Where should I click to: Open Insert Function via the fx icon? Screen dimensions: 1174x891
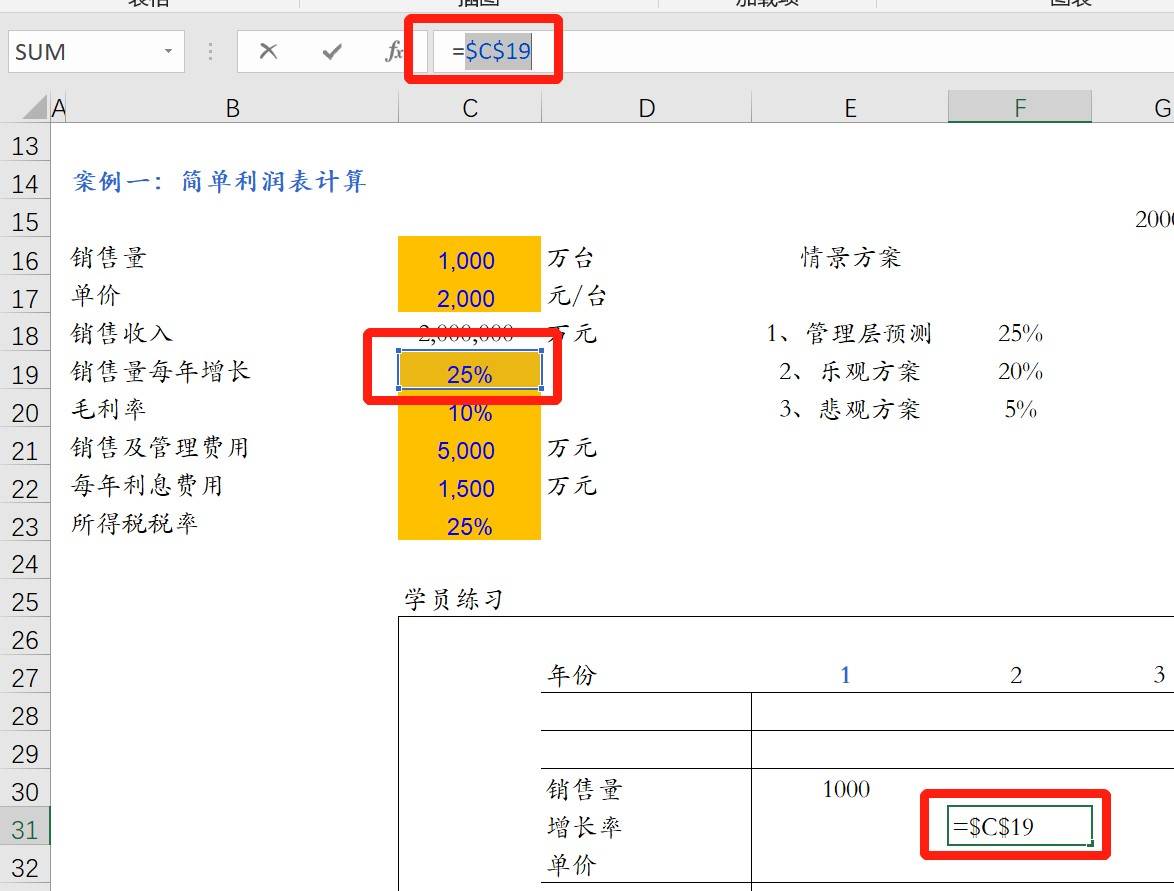(x=394, y=51)
